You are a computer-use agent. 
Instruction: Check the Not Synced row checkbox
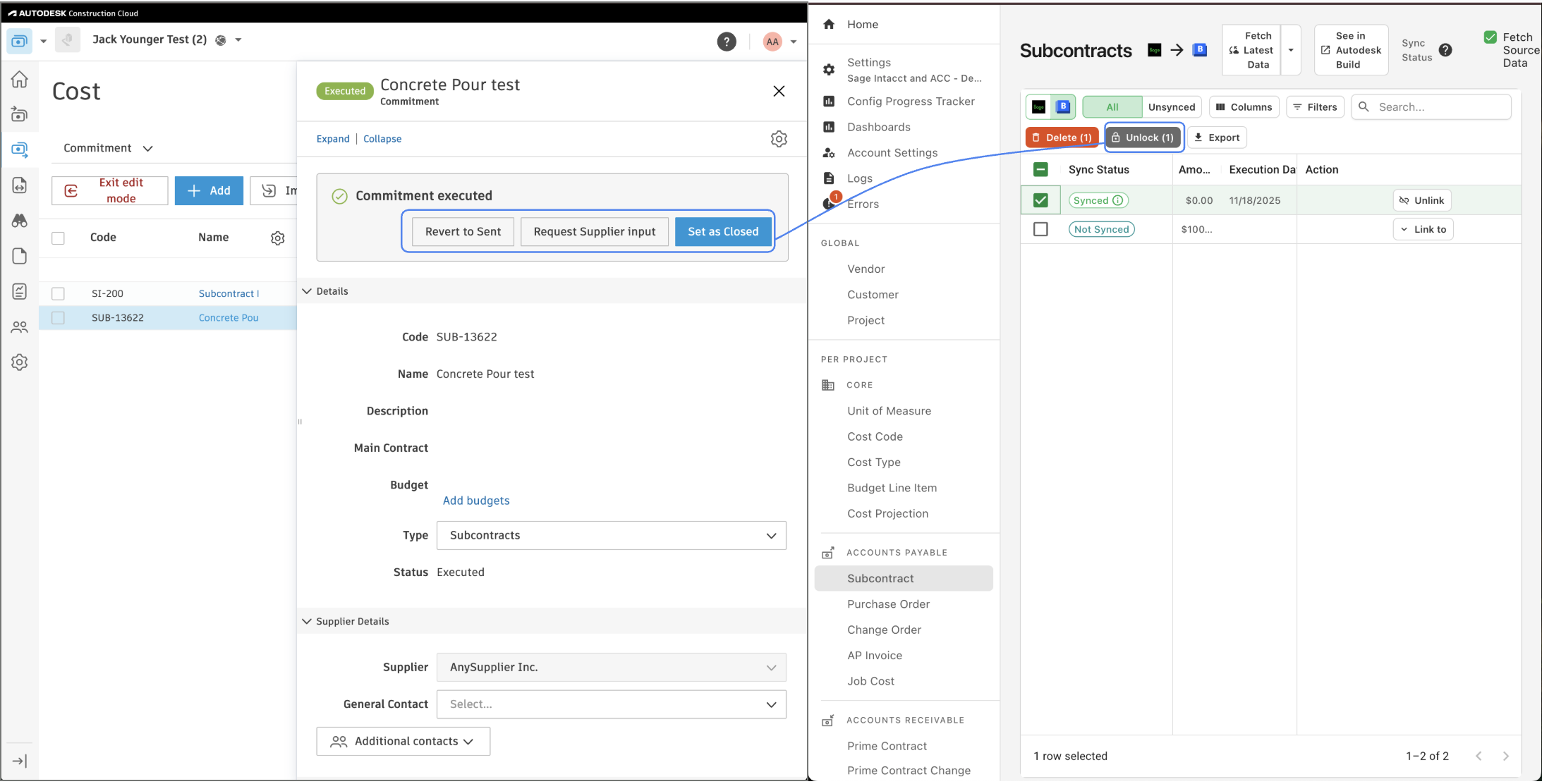pyautogui.click(x=1040, y=229)
